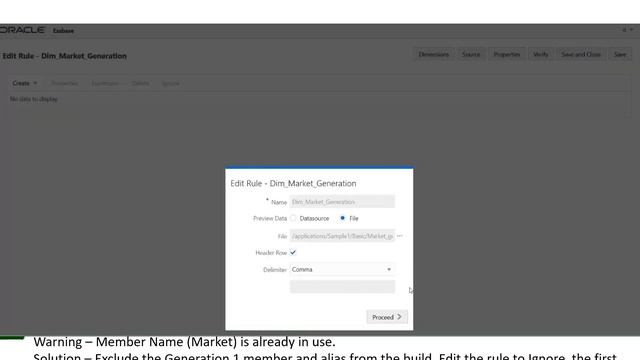The height and width of the screenshot is (360, 640).
Task: Click the Source button
Action: coord(471,54)
